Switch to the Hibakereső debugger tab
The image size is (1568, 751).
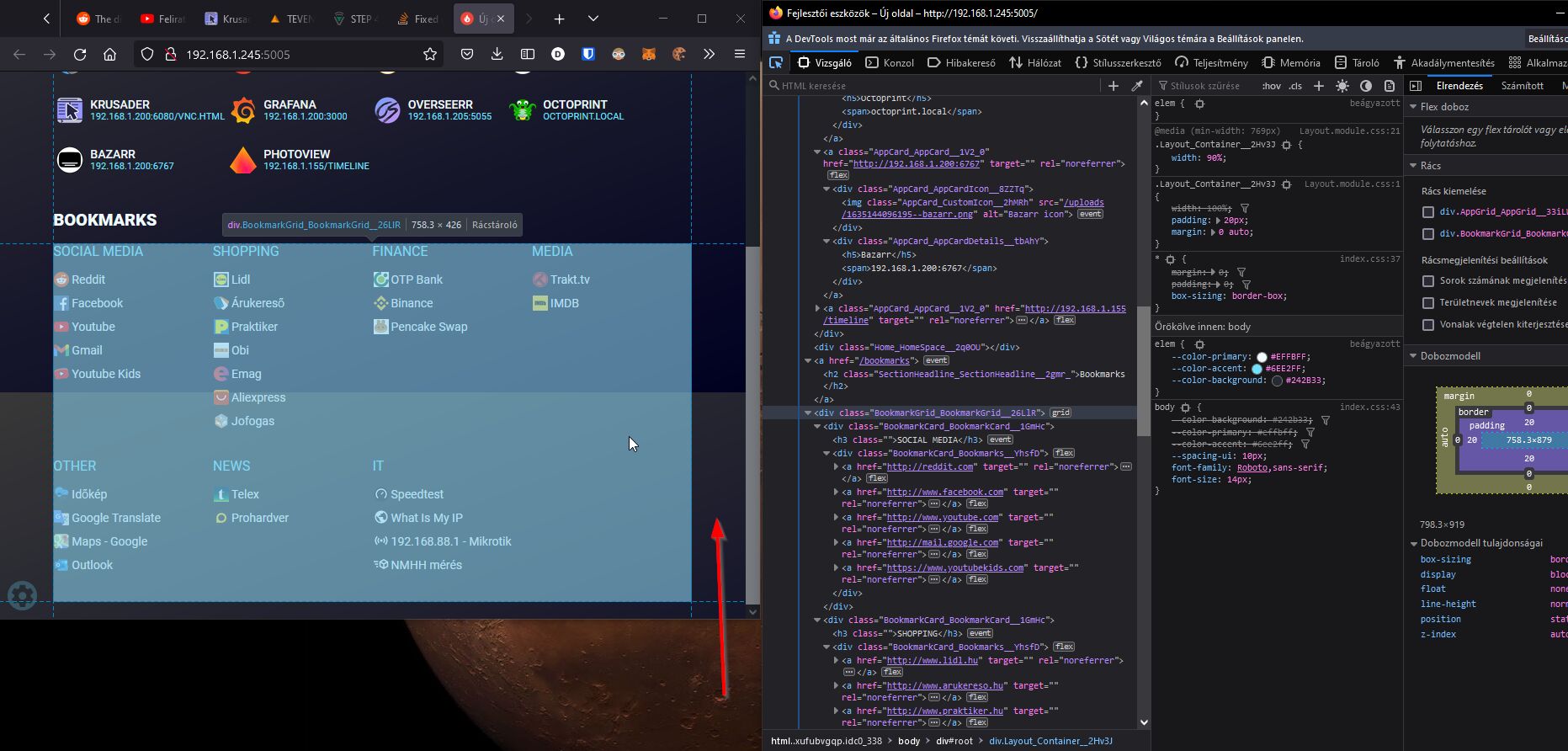coord(961,62)
